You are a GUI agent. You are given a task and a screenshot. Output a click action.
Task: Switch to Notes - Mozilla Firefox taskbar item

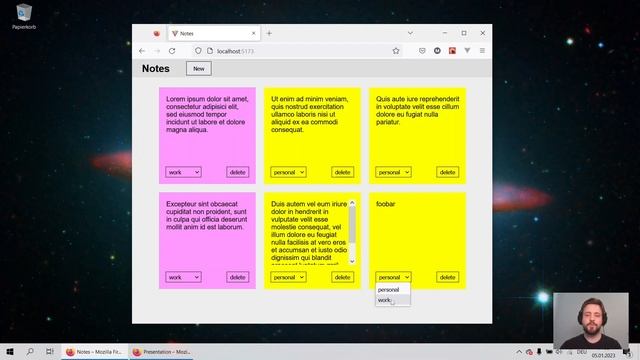[x=95, y=351]
